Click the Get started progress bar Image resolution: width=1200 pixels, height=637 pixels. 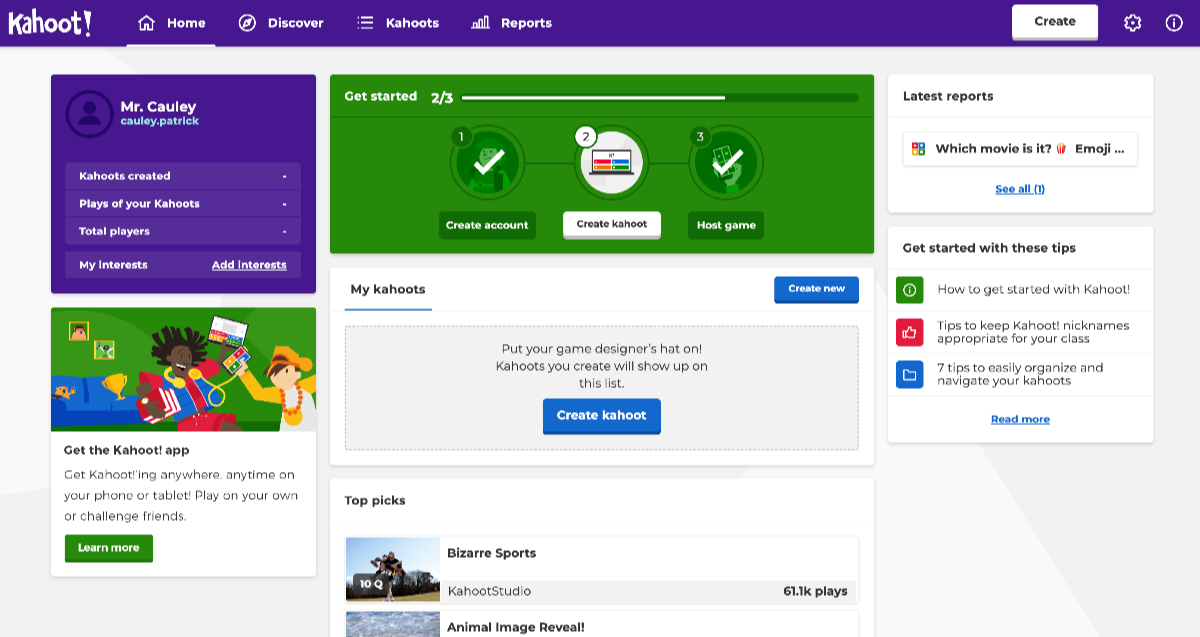[660, 98]
